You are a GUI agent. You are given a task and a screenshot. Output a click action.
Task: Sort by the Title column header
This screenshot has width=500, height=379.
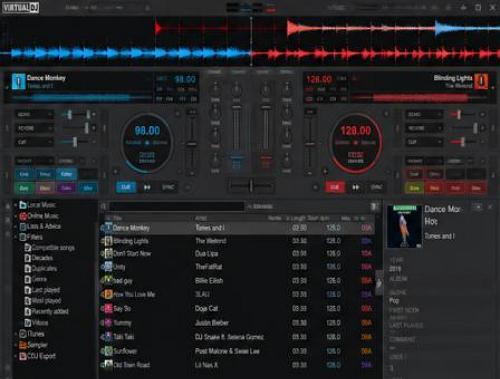point(117,218)
